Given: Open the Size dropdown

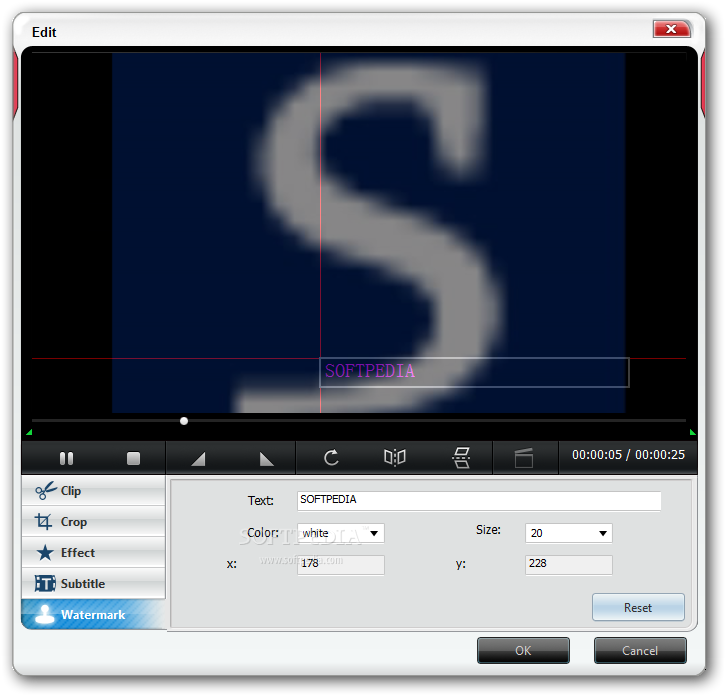Looking at the screenshot, I should pyautogui.click(x=569, y=533).
